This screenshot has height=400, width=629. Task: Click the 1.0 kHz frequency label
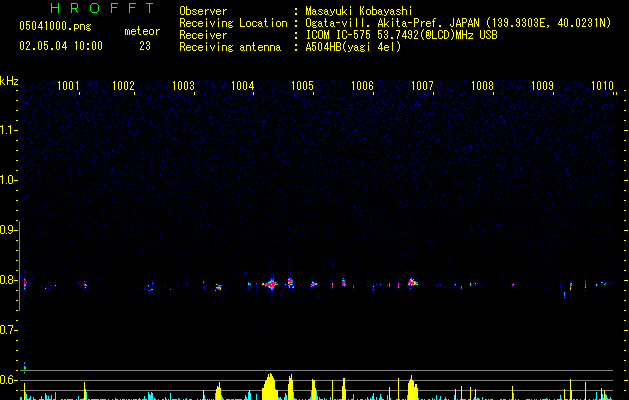coord(8,180)
